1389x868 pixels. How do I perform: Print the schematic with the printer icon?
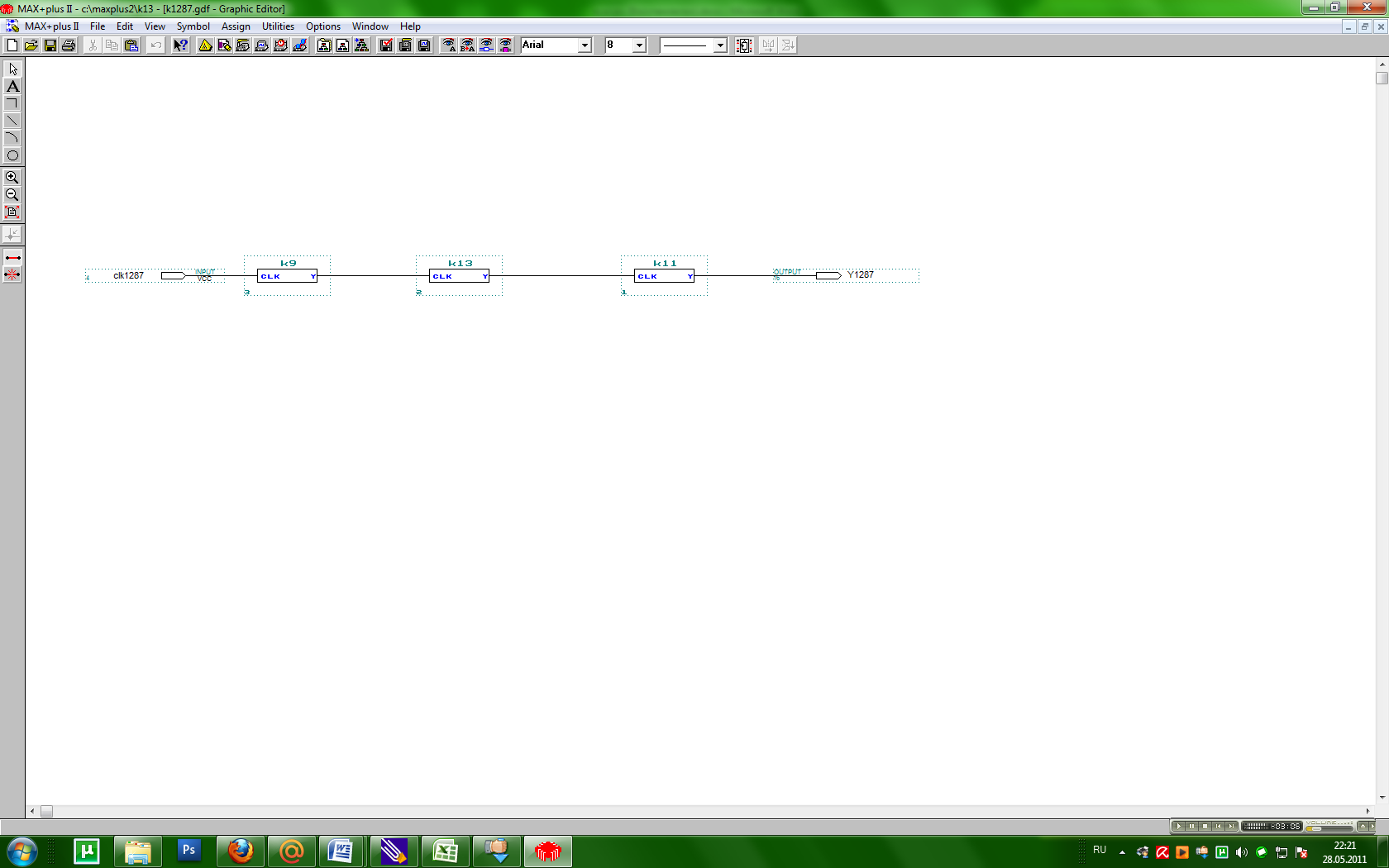[69, 45]
